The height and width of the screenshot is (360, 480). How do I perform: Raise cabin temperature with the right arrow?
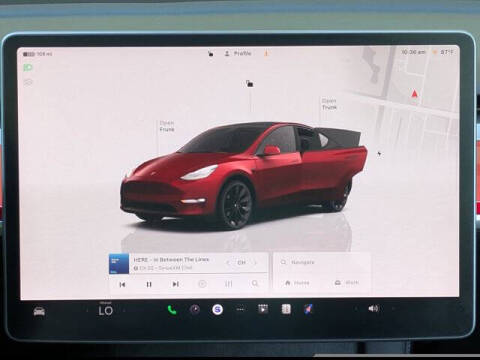[x=124, y=311]
